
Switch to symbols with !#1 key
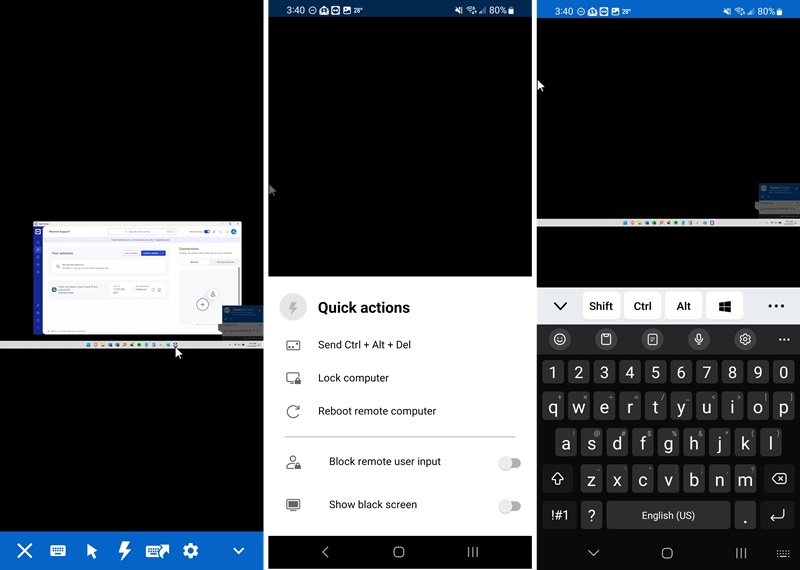coord(559,515)
